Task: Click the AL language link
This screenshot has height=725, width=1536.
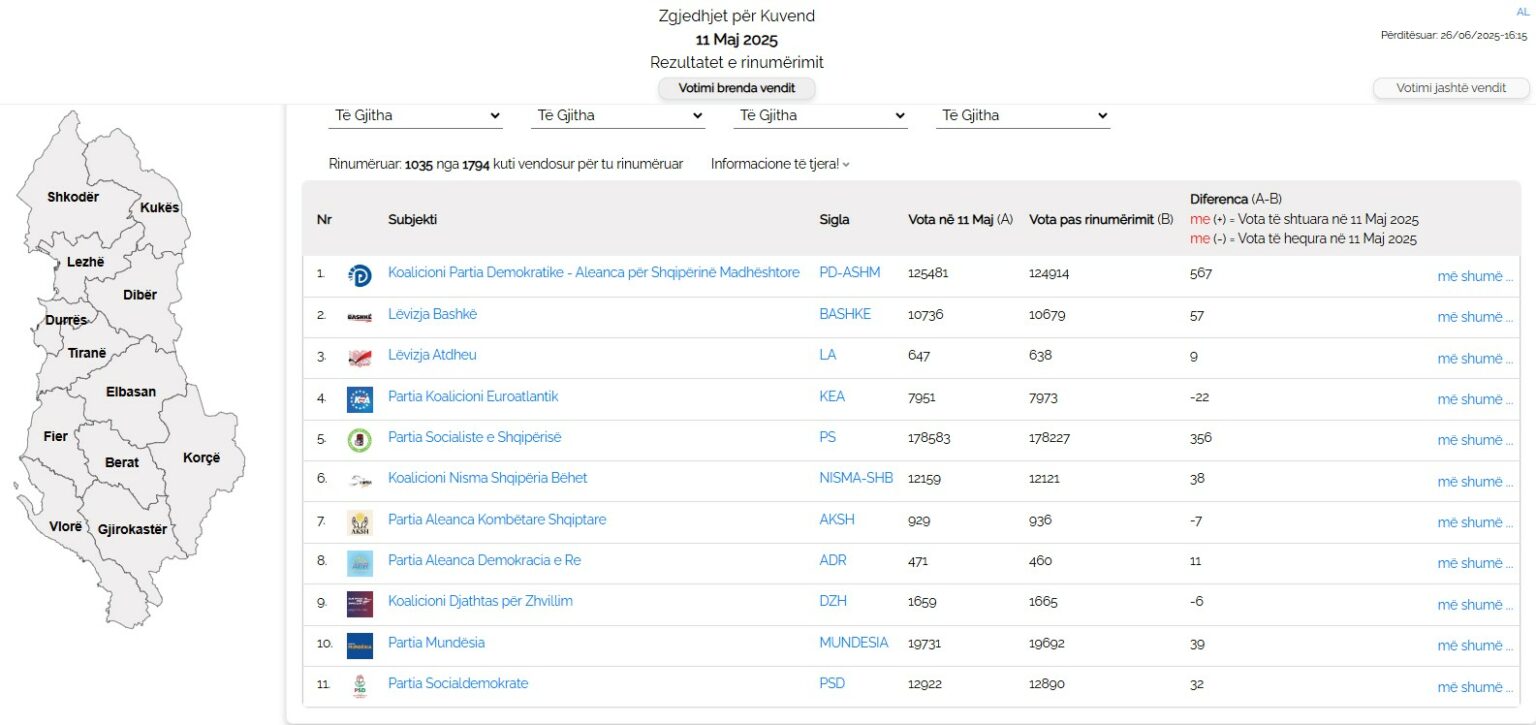Action: pyautogui.click(x=1523, y=12)
